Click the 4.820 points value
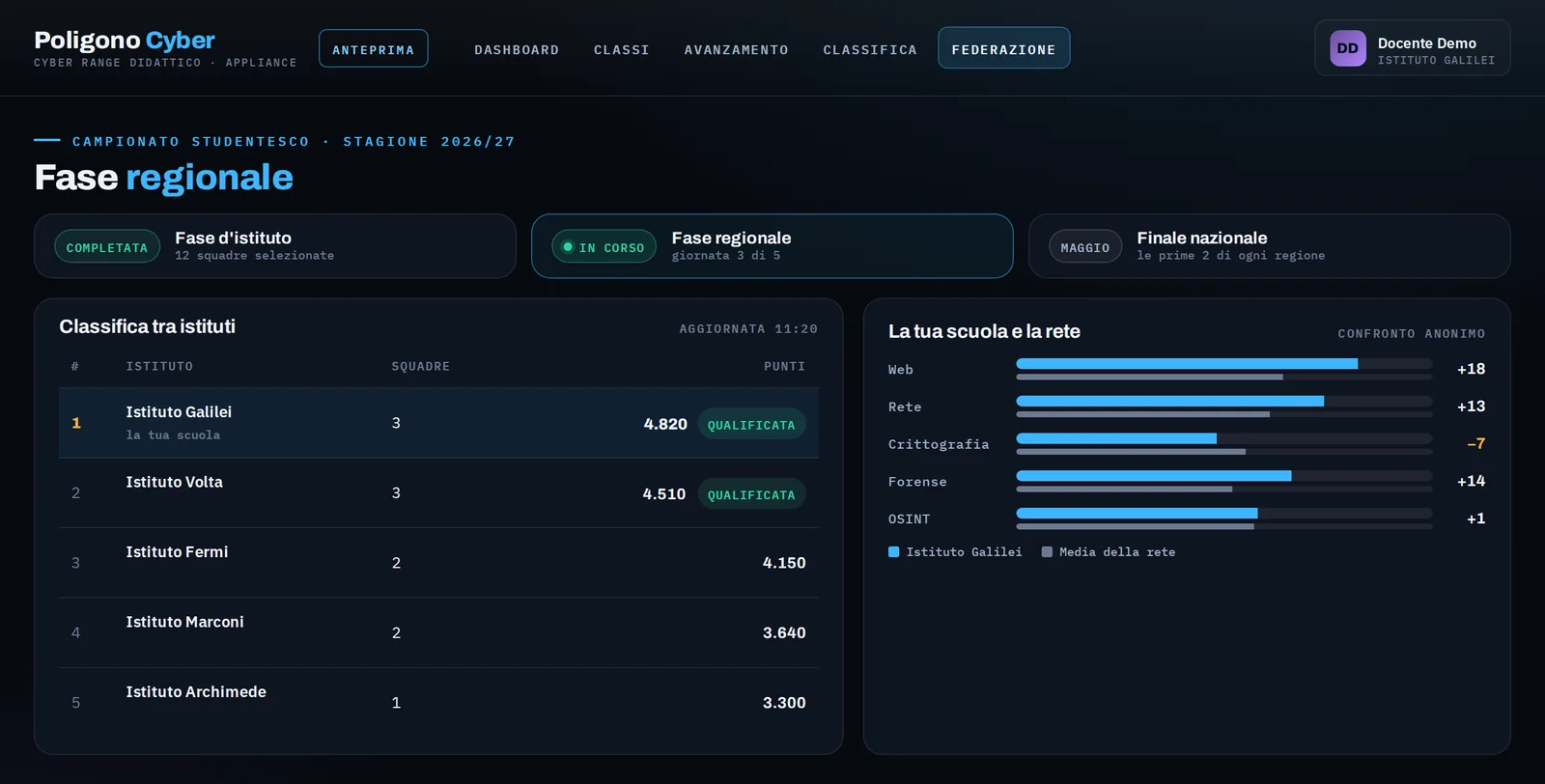Image resolution: width=1545 pixels, height=784 pixels. (665, 424)
